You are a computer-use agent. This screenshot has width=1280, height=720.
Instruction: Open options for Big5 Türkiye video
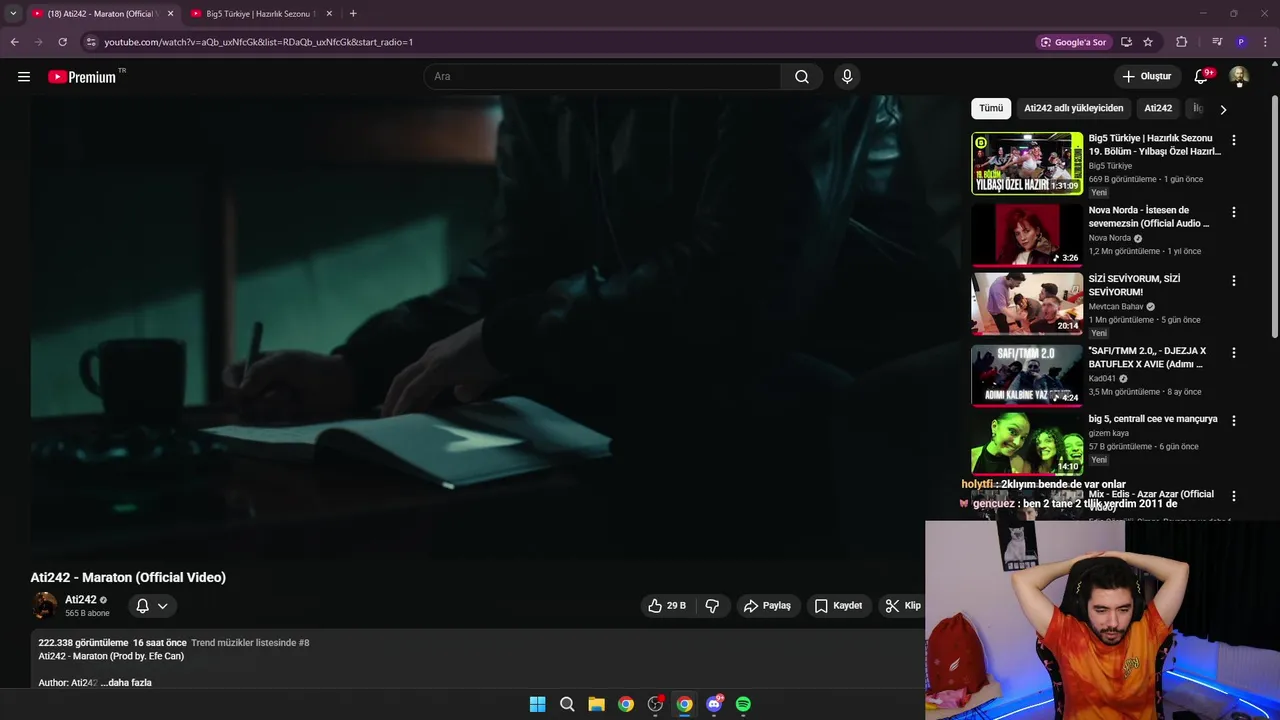tap(1234, 140)
